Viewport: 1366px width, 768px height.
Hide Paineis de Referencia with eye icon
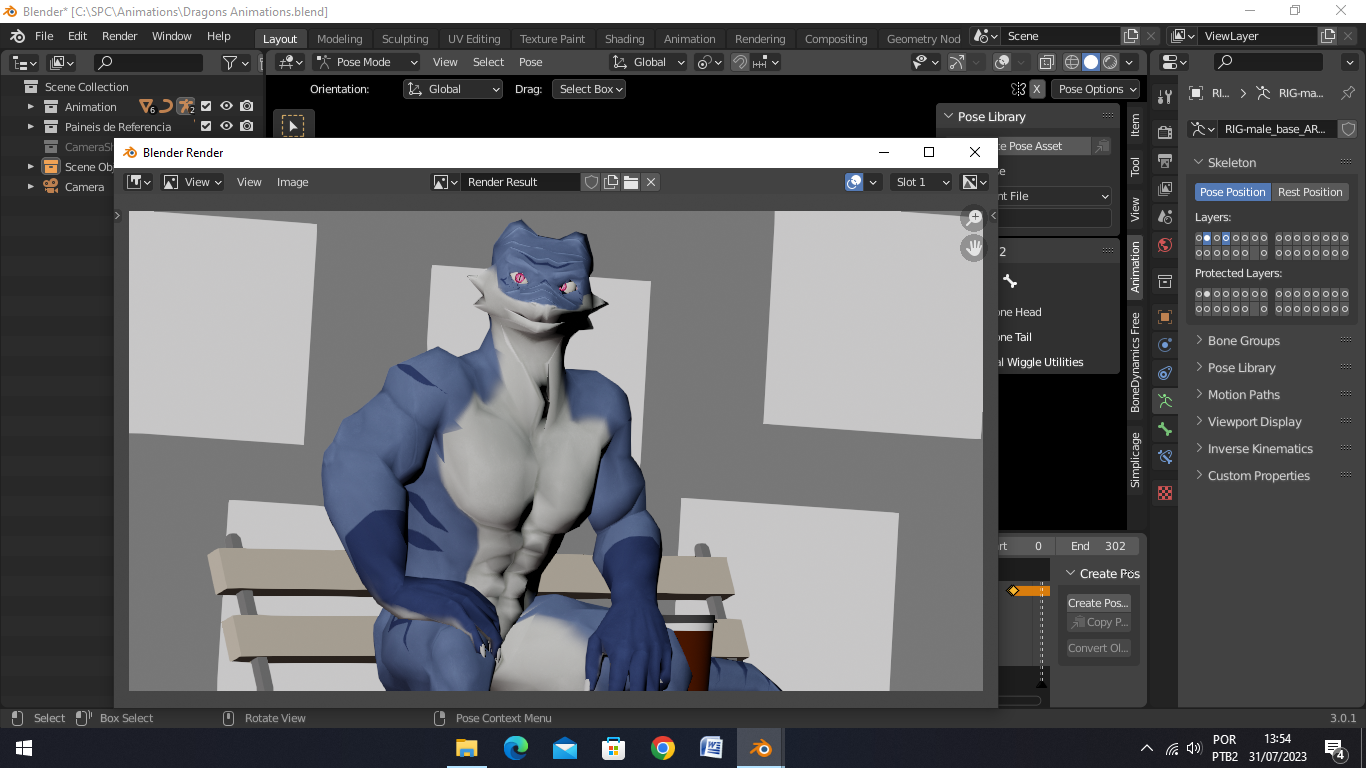(226, 127)
